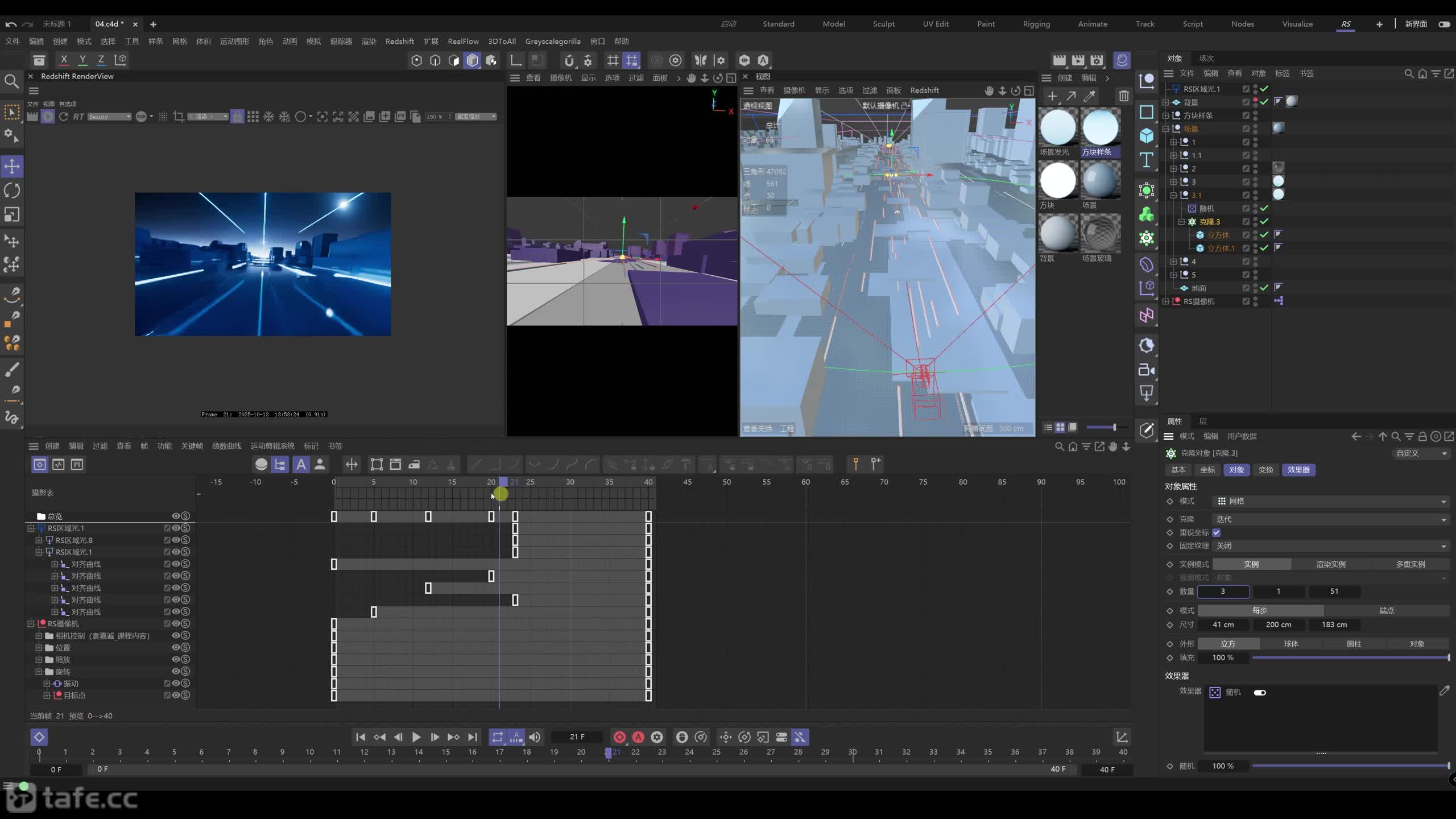Adjust the 填充 100% slider
The image size is (1456, 819).
coord(1350,657)
